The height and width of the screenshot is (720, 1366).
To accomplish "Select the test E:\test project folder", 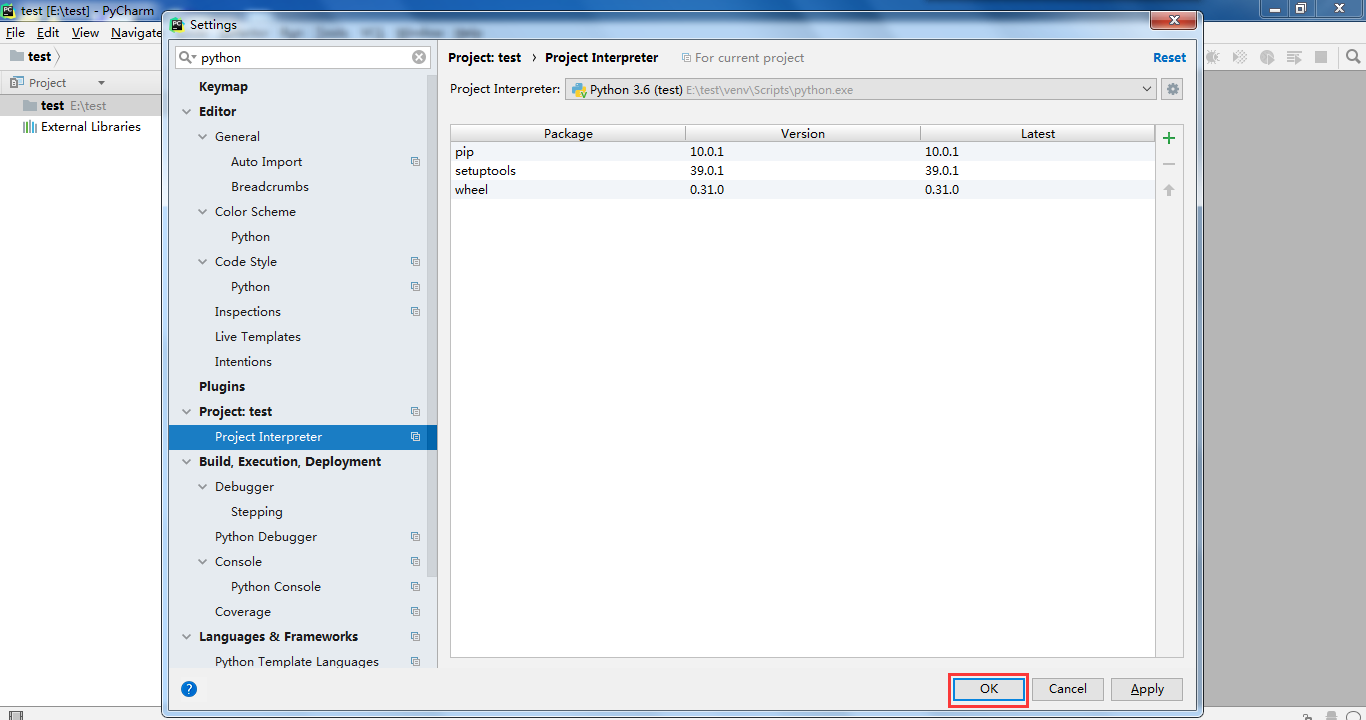I will click(80, 105).
